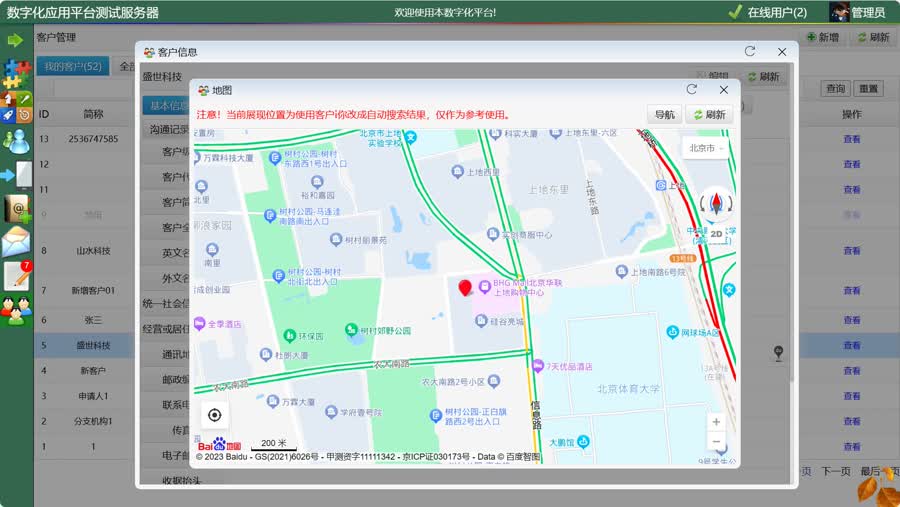Open the 管理员 user menu
The width and height of the screenshot is (900, 507).
[x=858, y=12]
